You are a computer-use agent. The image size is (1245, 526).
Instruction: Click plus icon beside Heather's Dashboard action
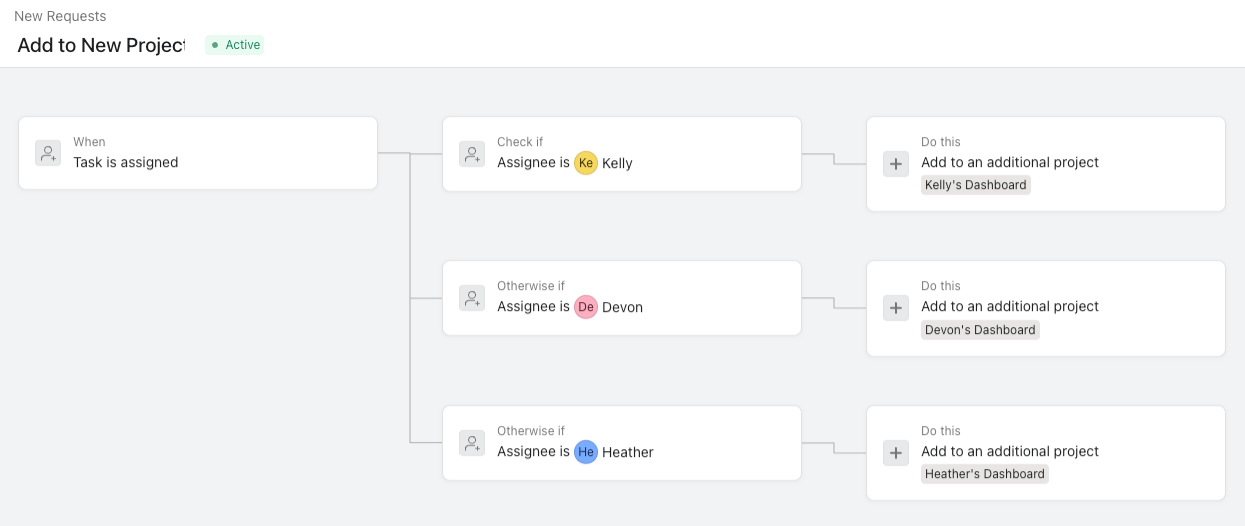[896, 453]
